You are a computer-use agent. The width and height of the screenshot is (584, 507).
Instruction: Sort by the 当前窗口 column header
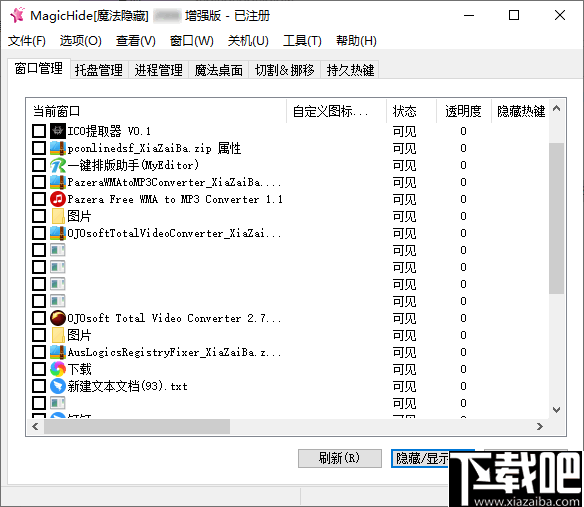(156, 111)
